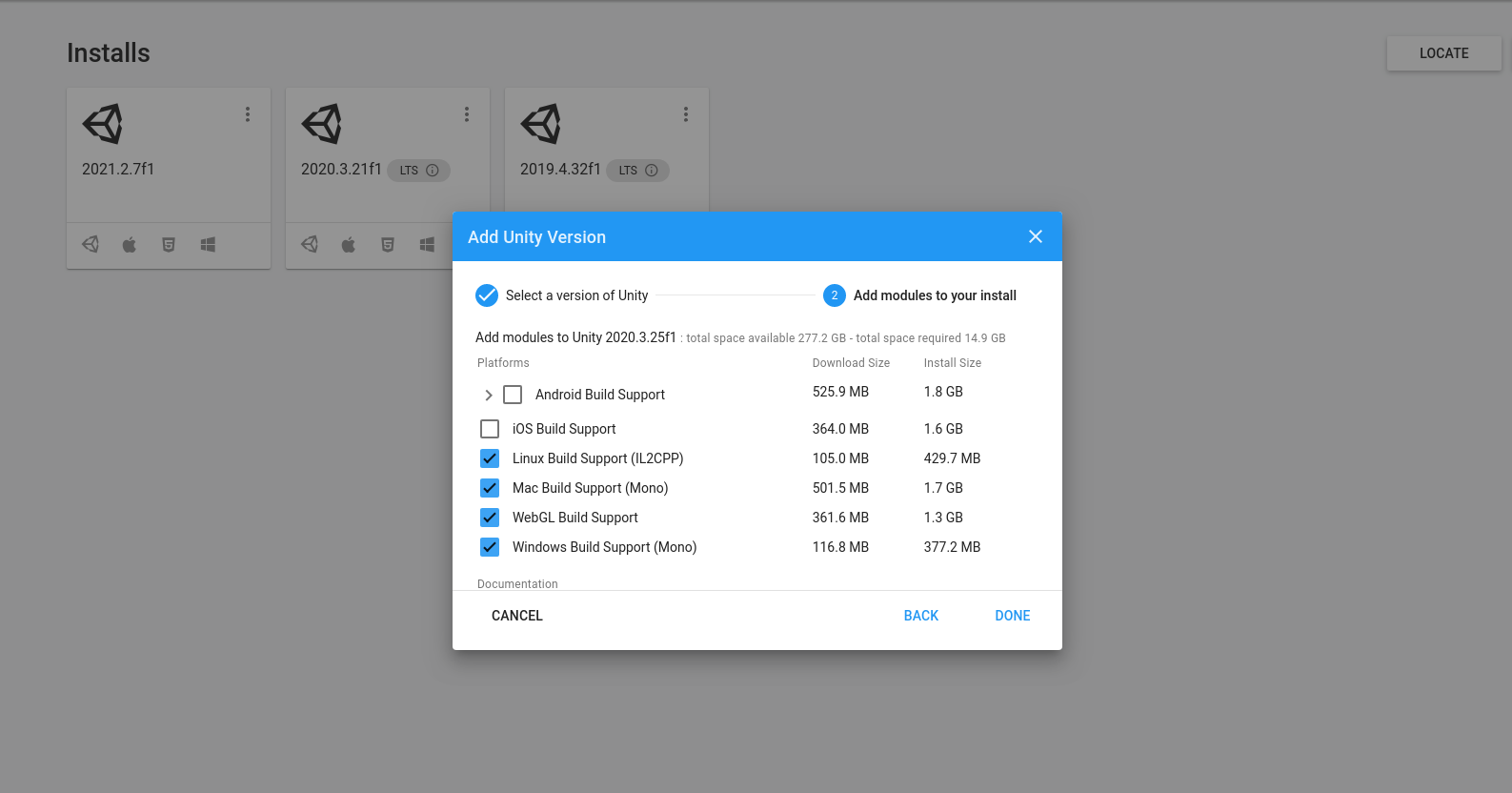Click the WebGL Build Support label
Viewport: 1512px width, 793px height.
point(575,518)
